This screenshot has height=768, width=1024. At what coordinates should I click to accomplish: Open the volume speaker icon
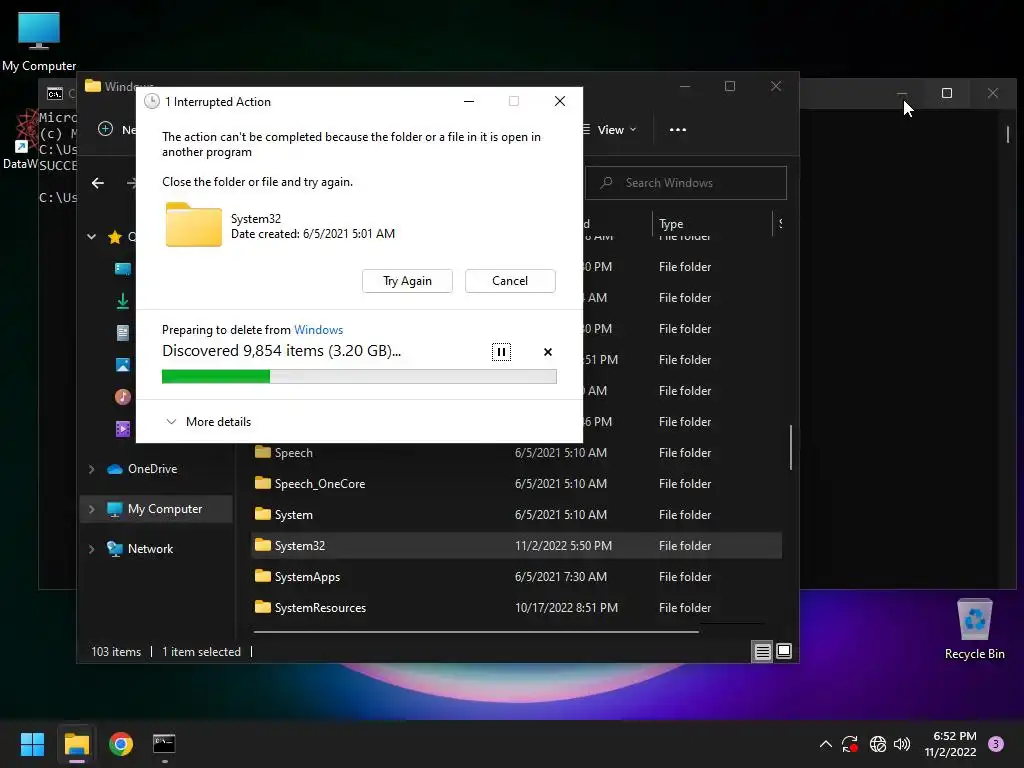[x=902, y=744]
